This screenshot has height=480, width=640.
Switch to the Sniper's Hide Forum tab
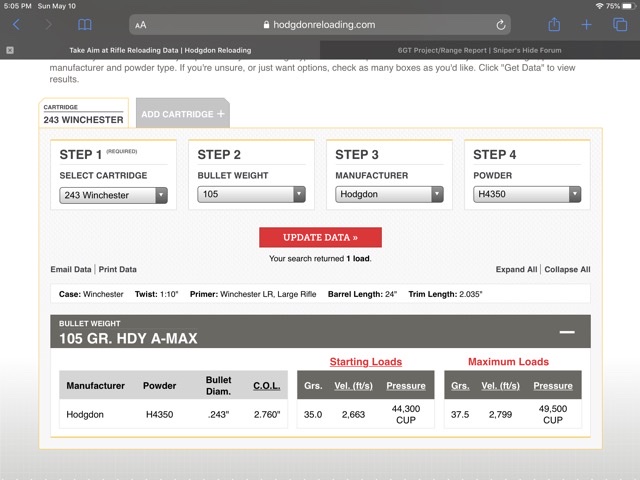tap(480, 50)
